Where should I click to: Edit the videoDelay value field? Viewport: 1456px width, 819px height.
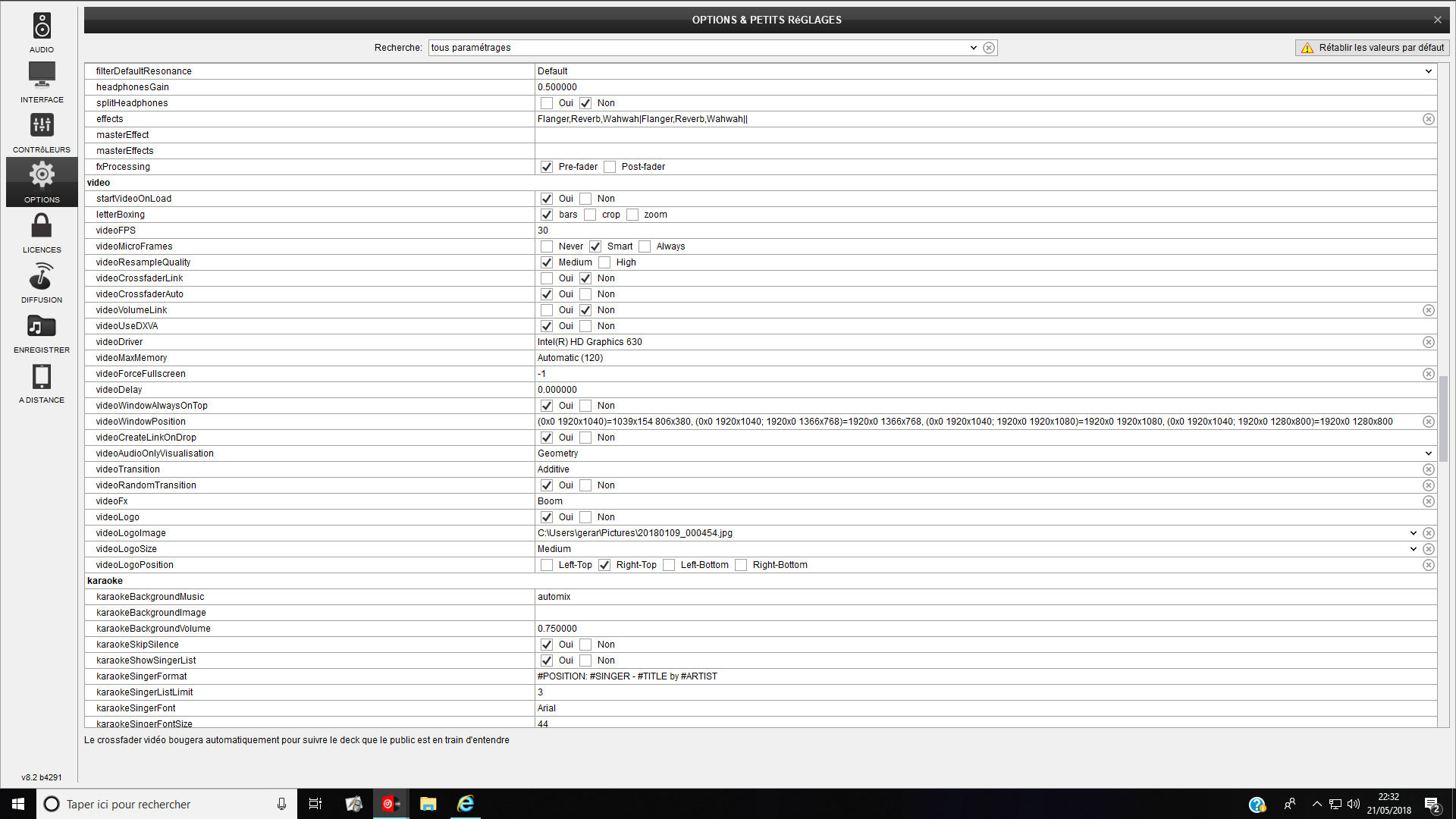click(x=985, y=390)
